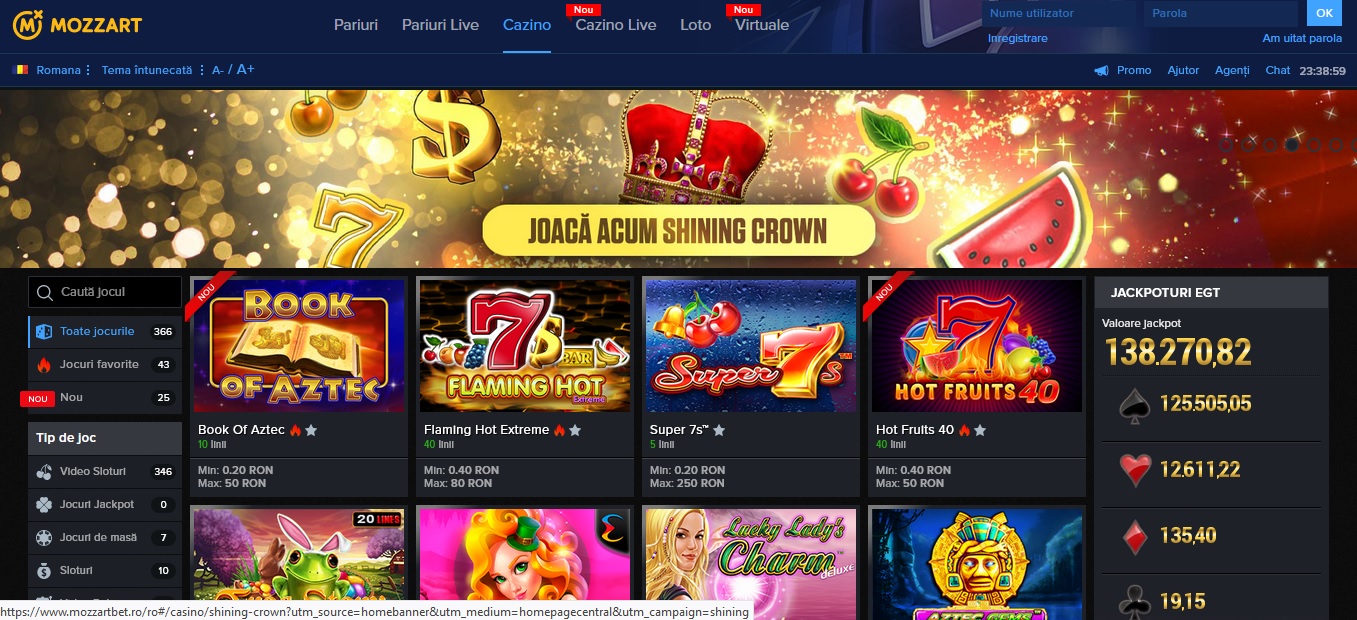The image size is (1357, 620).
Task: Open the Cazino Live tab
Action: pos(616,25)
